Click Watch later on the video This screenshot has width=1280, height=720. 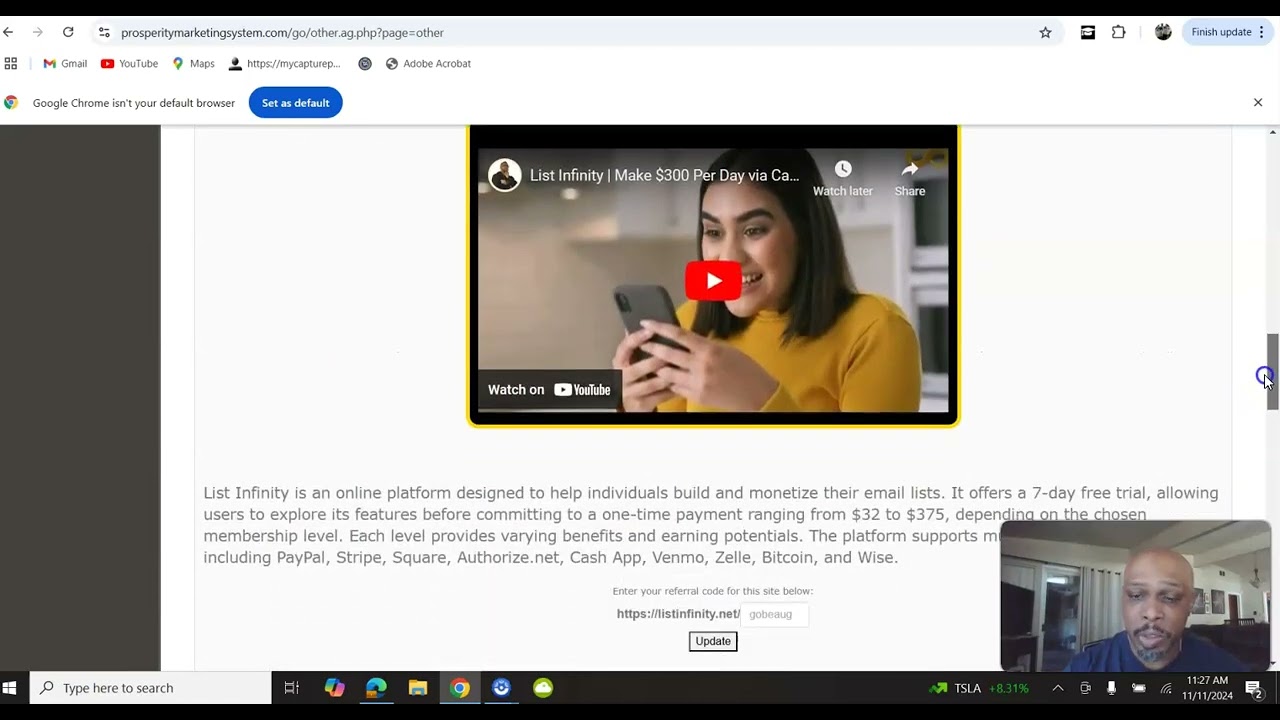pos(842,178)
